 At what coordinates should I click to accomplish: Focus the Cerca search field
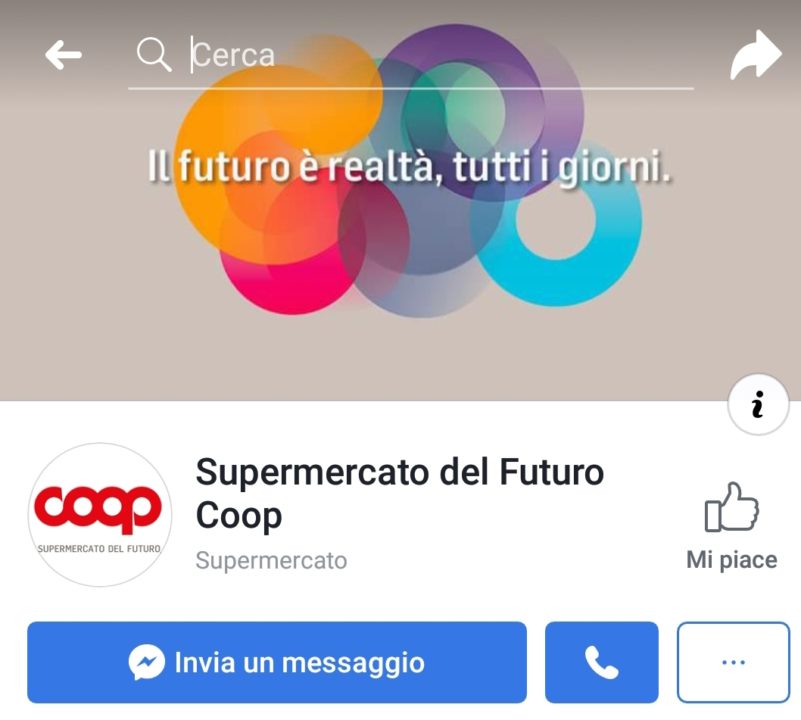(x=411, y=56)
